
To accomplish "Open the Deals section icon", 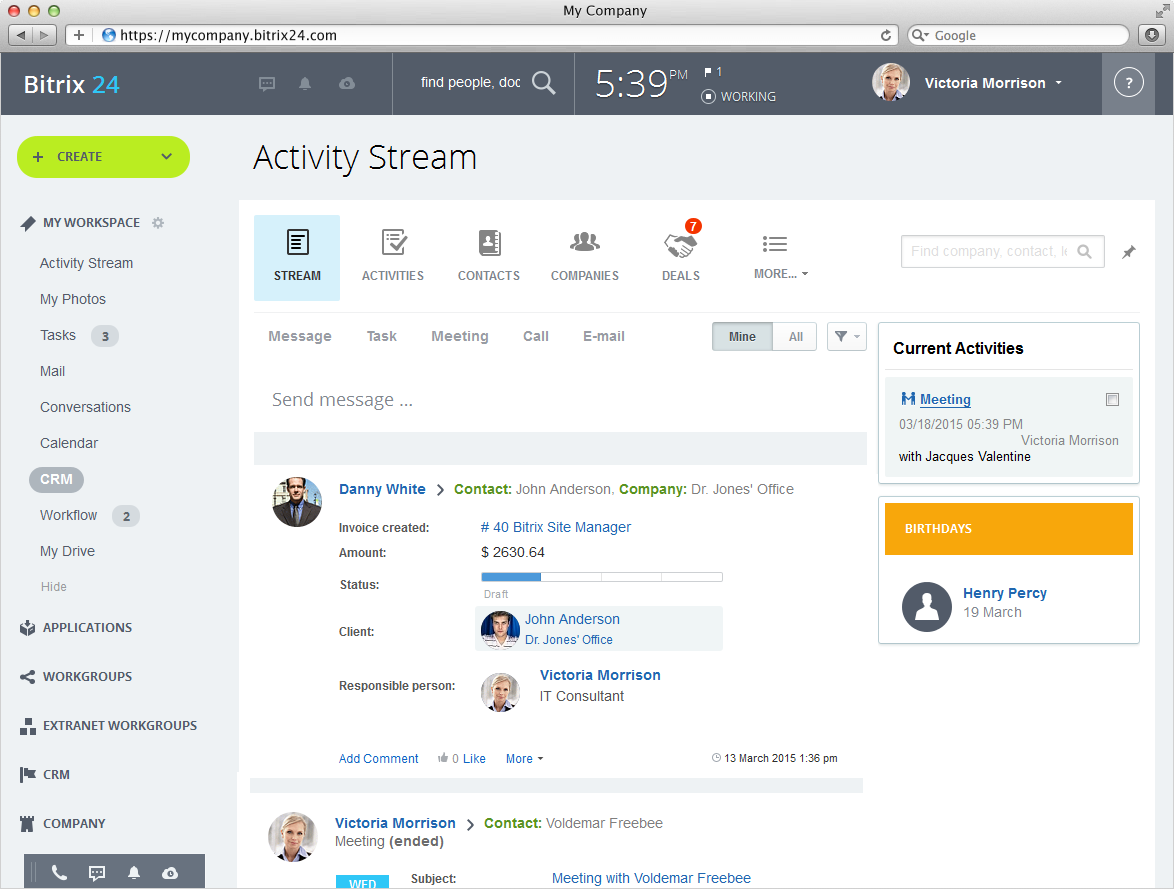I will [x=680, y=245].
